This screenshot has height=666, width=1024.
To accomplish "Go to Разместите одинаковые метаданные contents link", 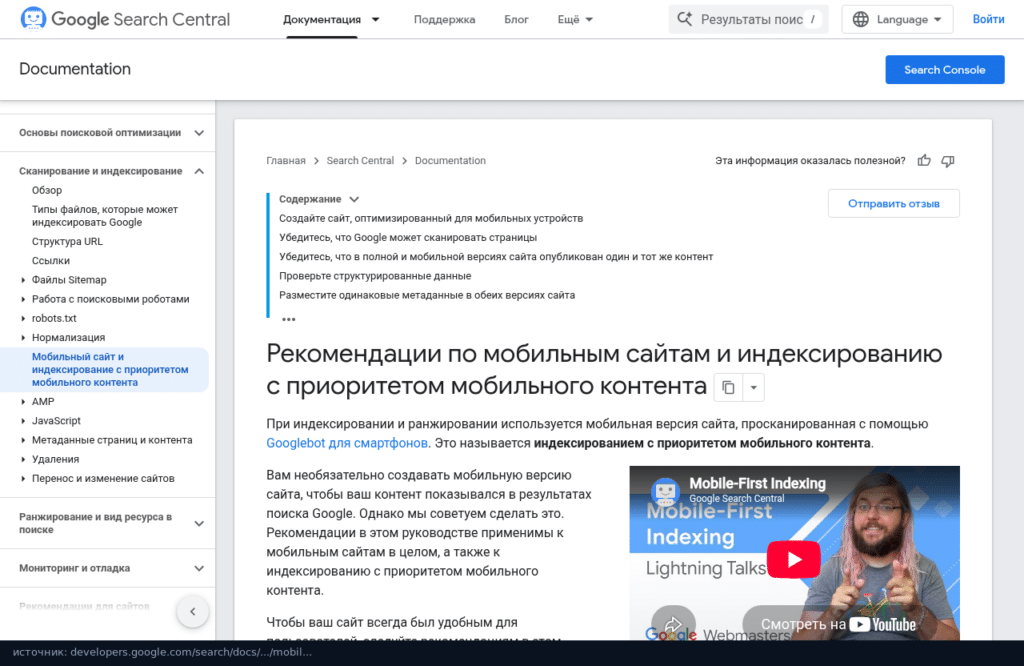I will pyautogui.click(x=427, y=295).
